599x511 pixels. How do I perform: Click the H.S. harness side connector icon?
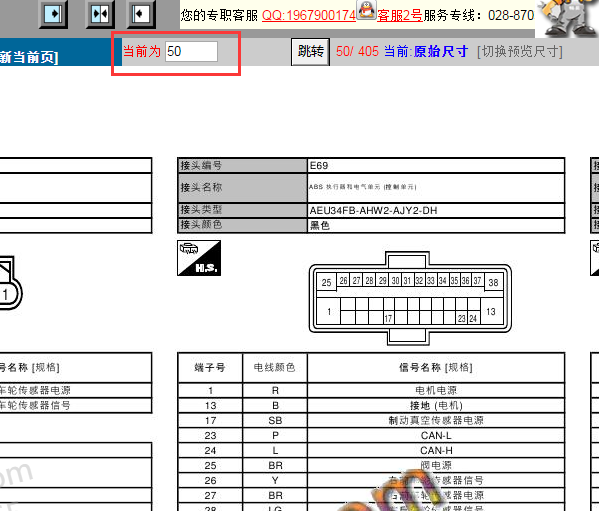pos(199,258)
